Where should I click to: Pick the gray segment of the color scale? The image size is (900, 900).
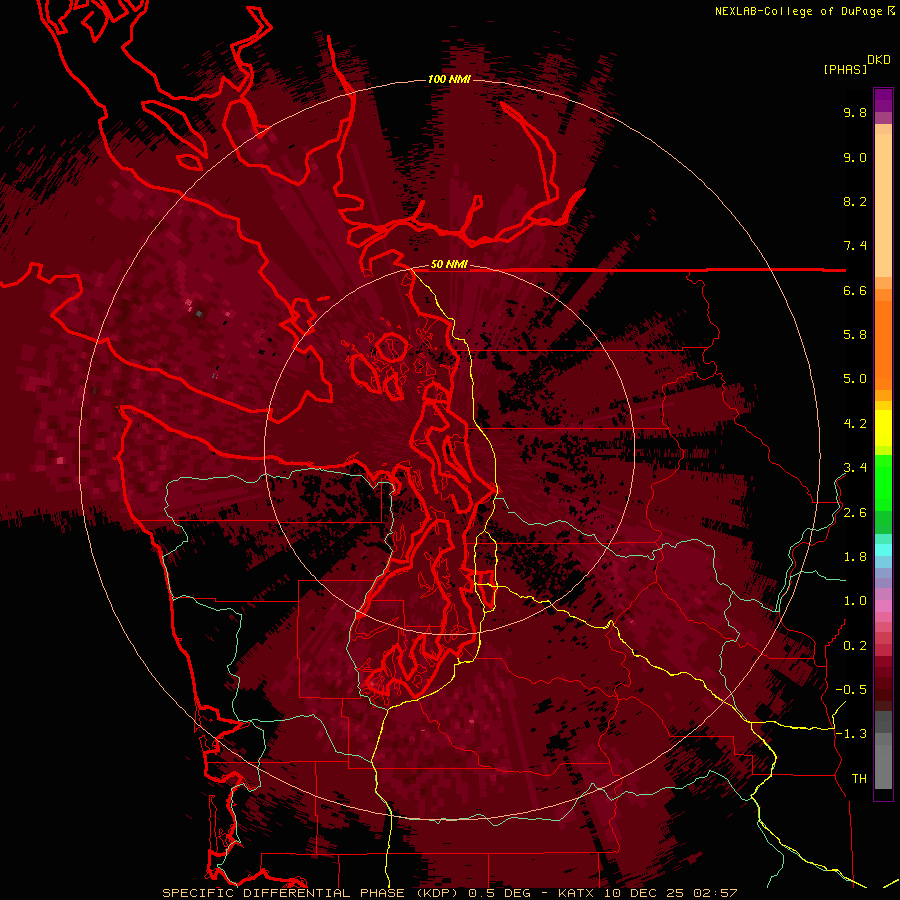coord(883,749)
